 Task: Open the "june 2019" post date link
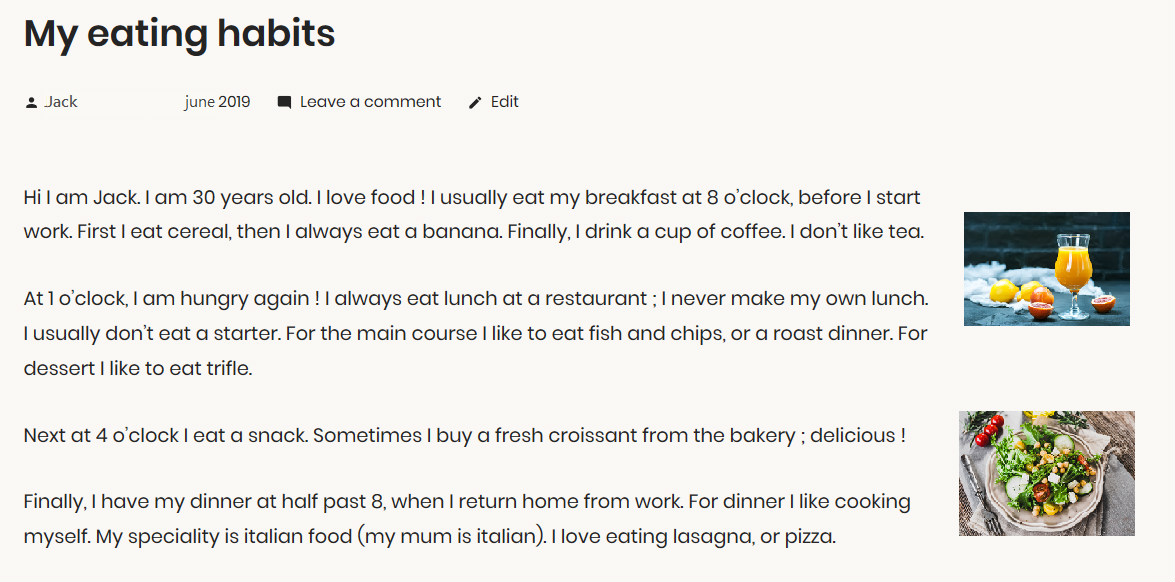click(217, 102)
